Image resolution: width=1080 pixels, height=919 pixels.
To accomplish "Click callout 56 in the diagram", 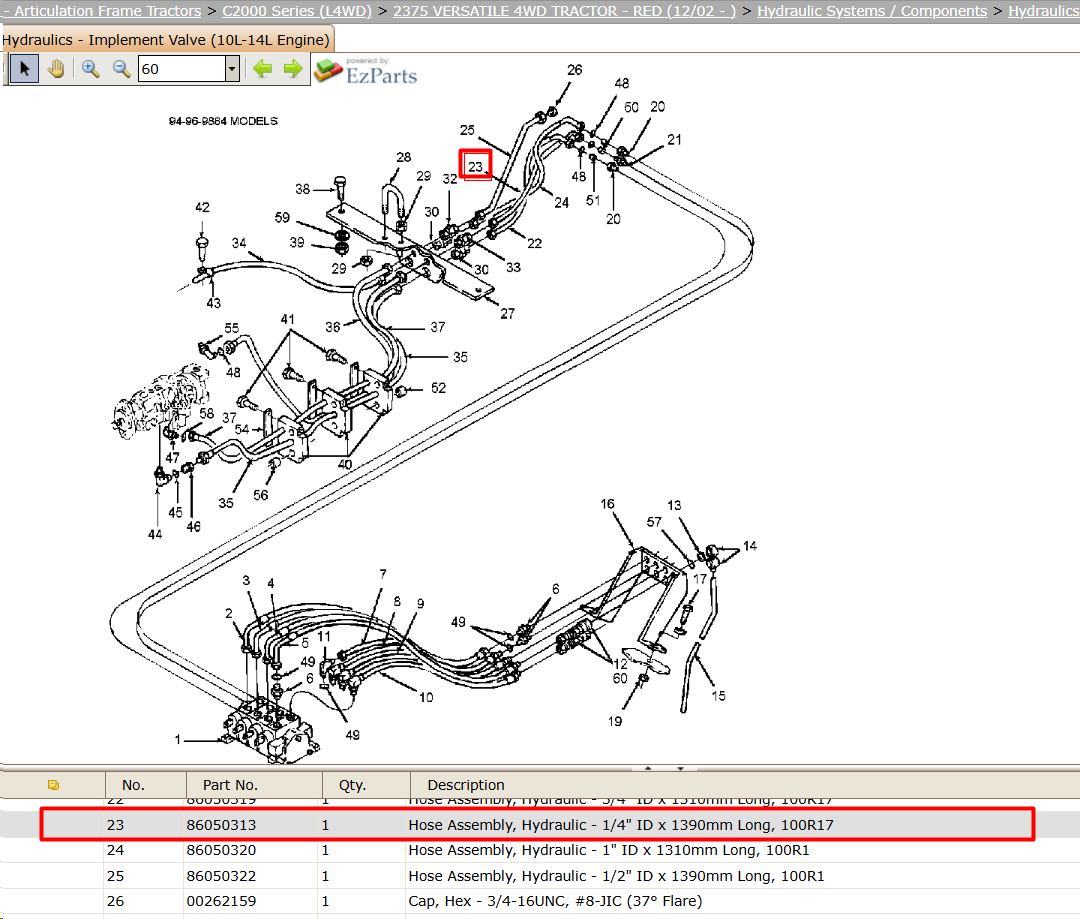I will tap(260, 495).
